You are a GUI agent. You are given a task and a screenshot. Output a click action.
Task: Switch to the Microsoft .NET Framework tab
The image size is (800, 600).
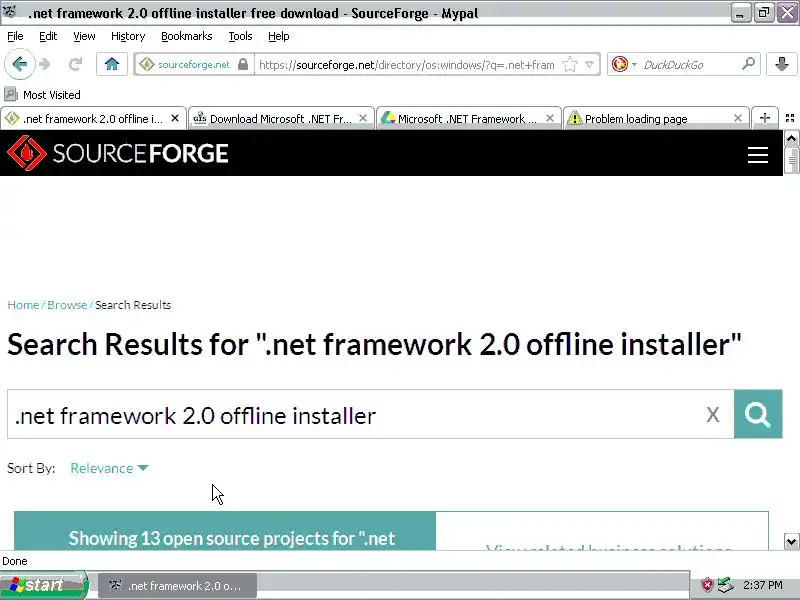(468, 118)
